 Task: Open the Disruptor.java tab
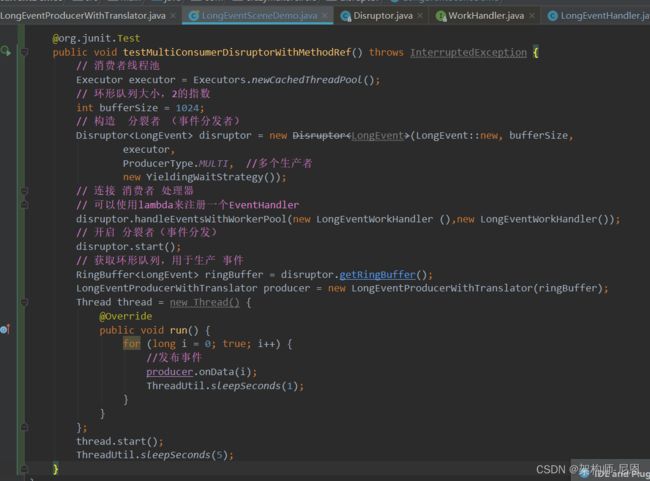pos(383,16)
